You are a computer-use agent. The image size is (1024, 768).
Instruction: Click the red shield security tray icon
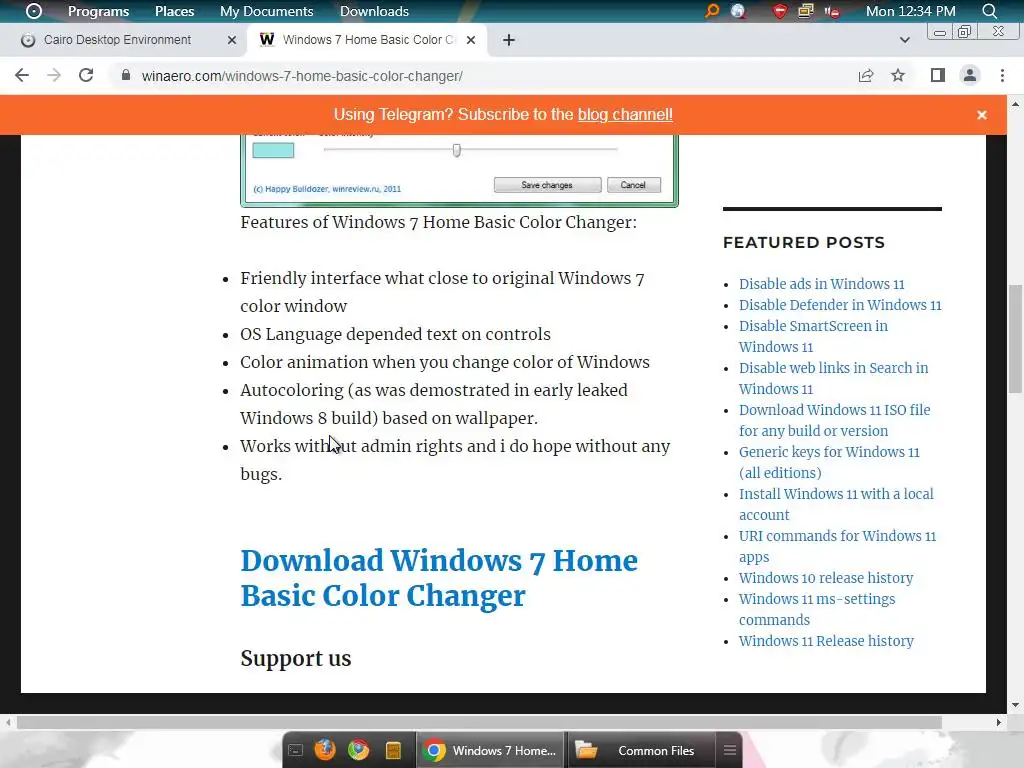(779, 11)
